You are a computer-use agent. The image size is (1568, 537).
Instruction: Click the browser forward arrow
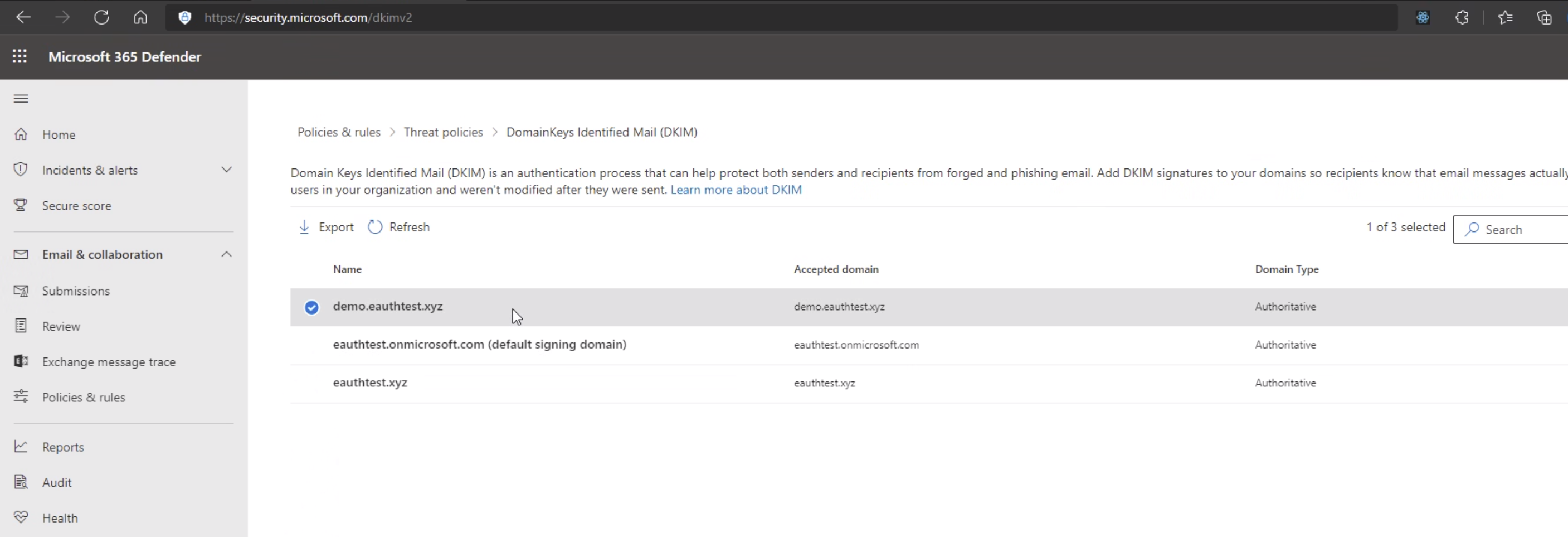point(62,17)
